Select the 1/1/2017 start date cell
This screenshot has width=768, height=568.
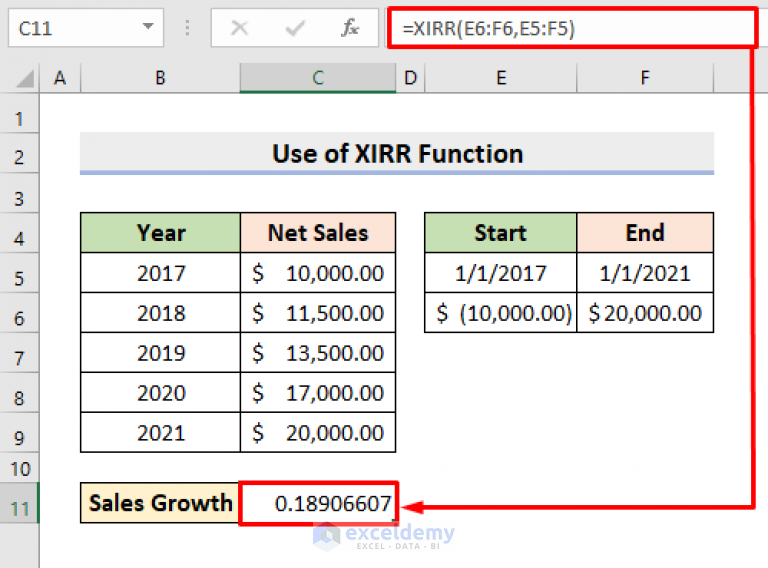tap(501, 273)
